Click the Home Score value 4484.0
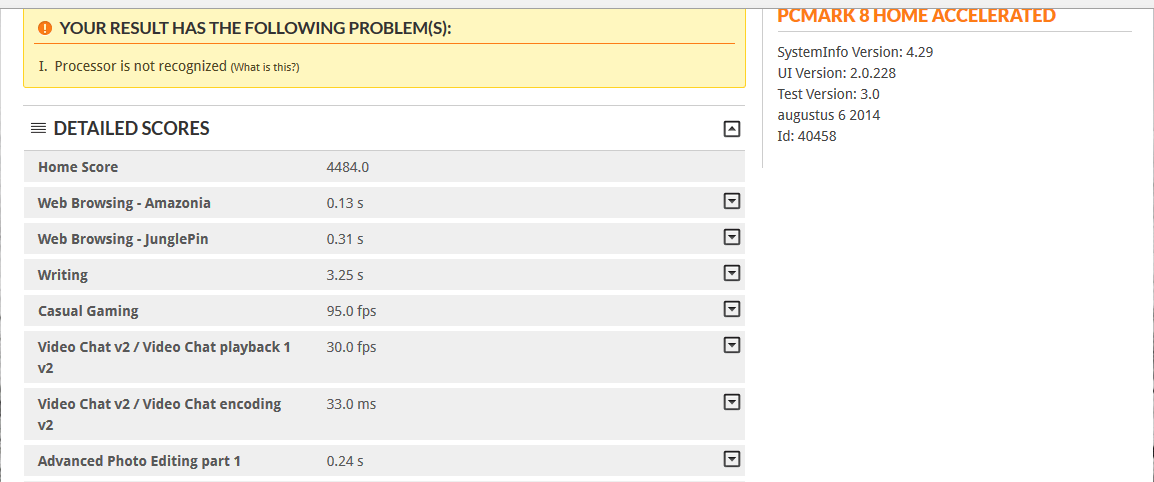The image size is (1154, 482). [x=348, y=167]
